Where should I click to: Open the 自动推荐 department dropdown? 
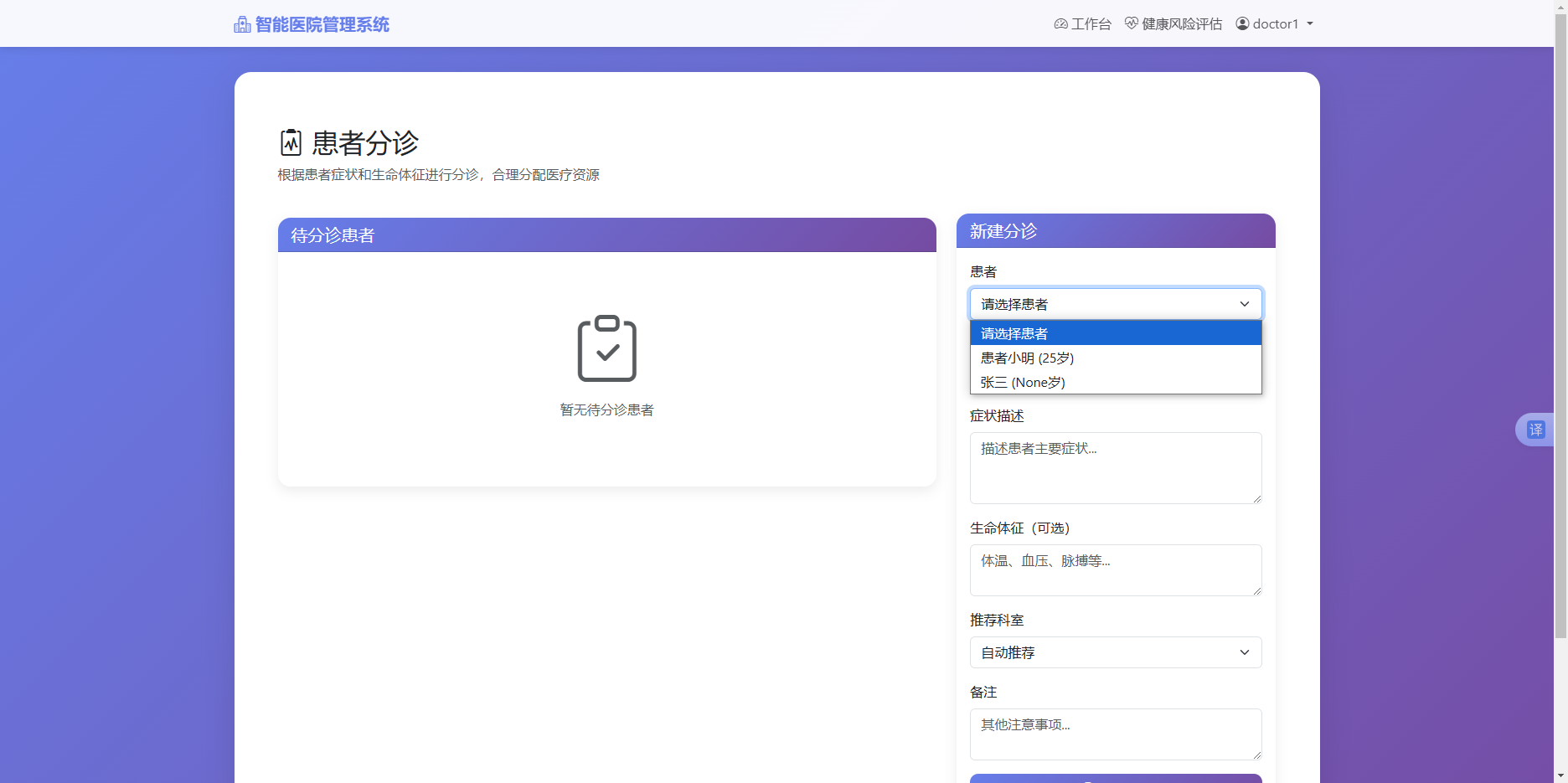[x=1115, y=652]
